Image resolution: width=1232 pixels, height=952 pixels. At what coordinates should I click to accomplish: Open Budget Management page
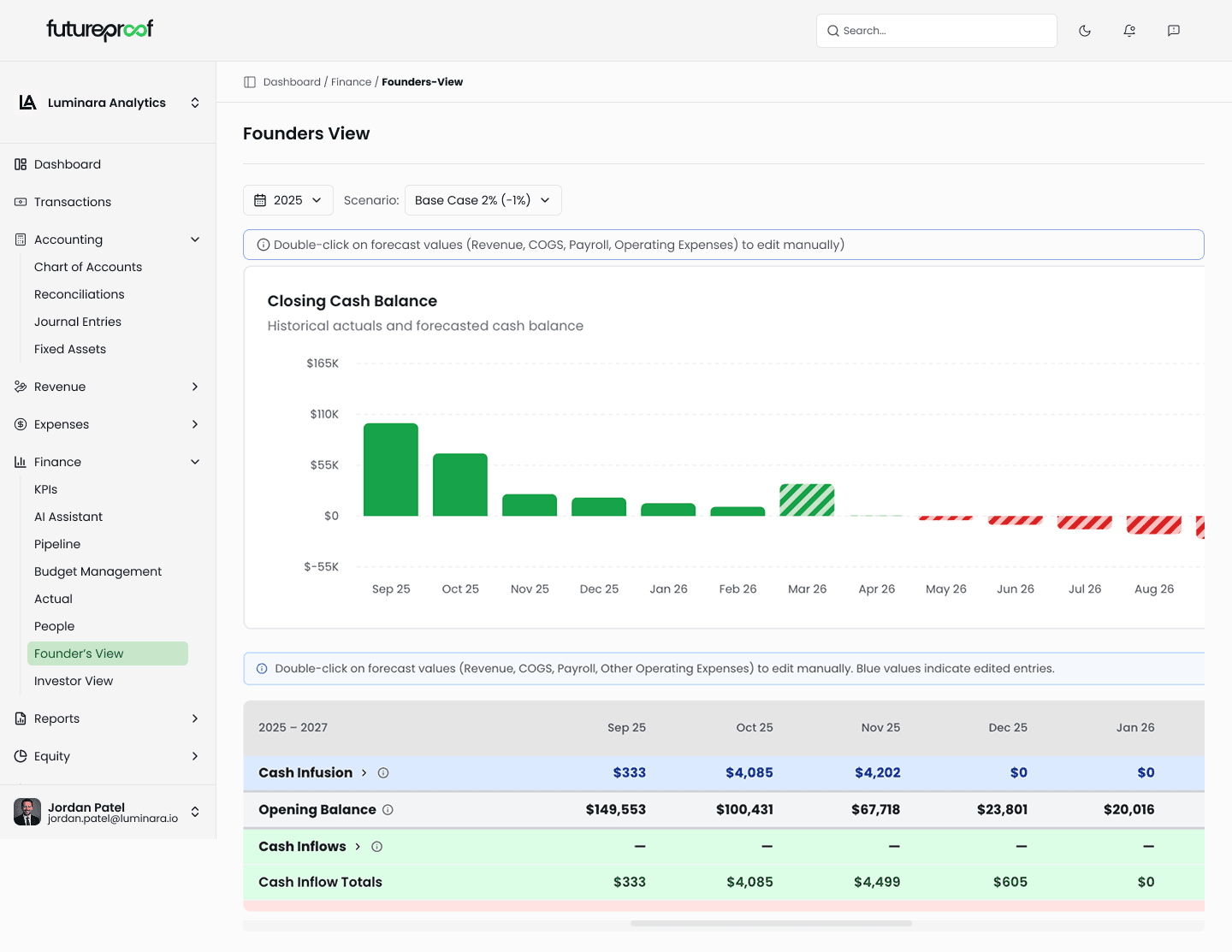click(x=98, y=571)
